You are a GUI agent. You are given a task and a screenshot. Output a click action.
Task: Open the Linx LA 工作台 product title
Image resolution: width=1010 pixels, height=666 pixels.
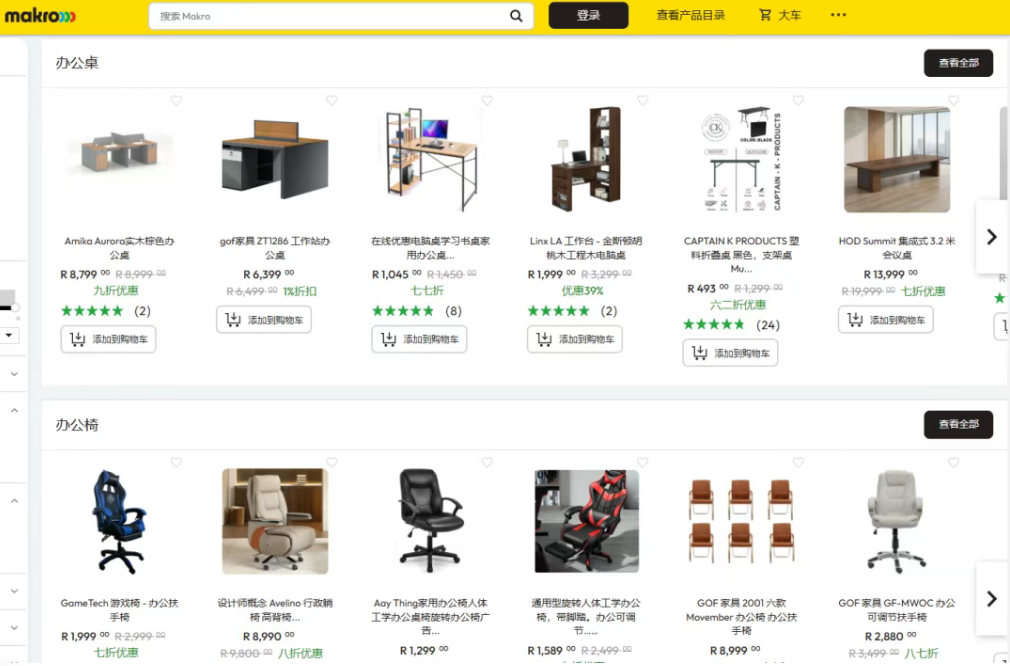[x=586, y=248]
